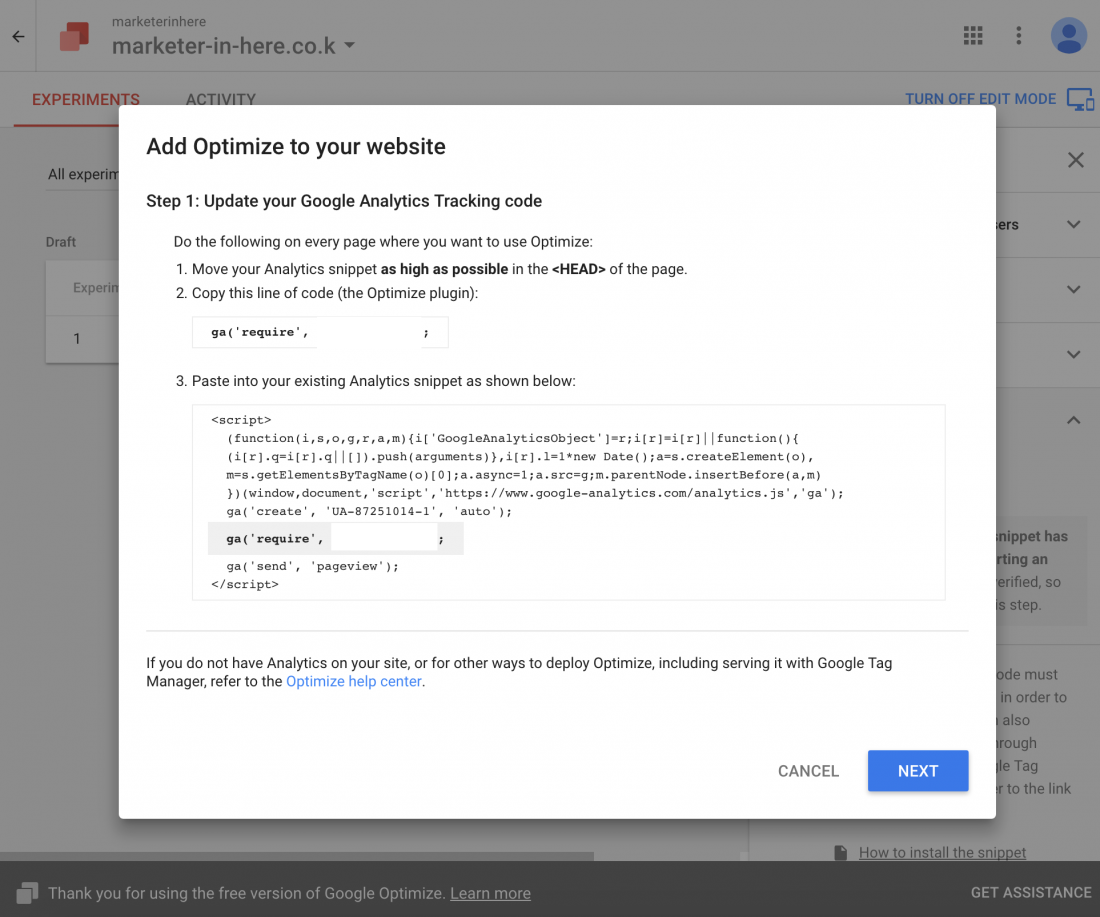This screenshot has height=917, width=1100.
Task: Go back using the back arrow
Action: tap(18, 36)
